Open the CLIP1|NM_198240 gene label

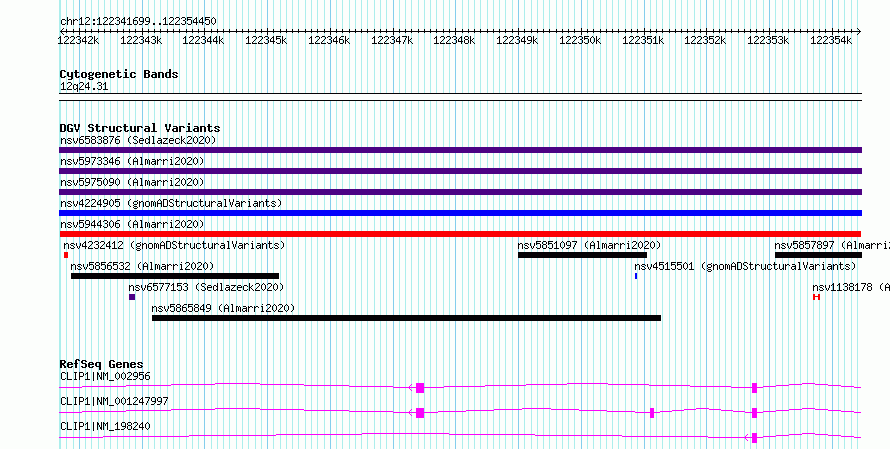coord(105,426)
